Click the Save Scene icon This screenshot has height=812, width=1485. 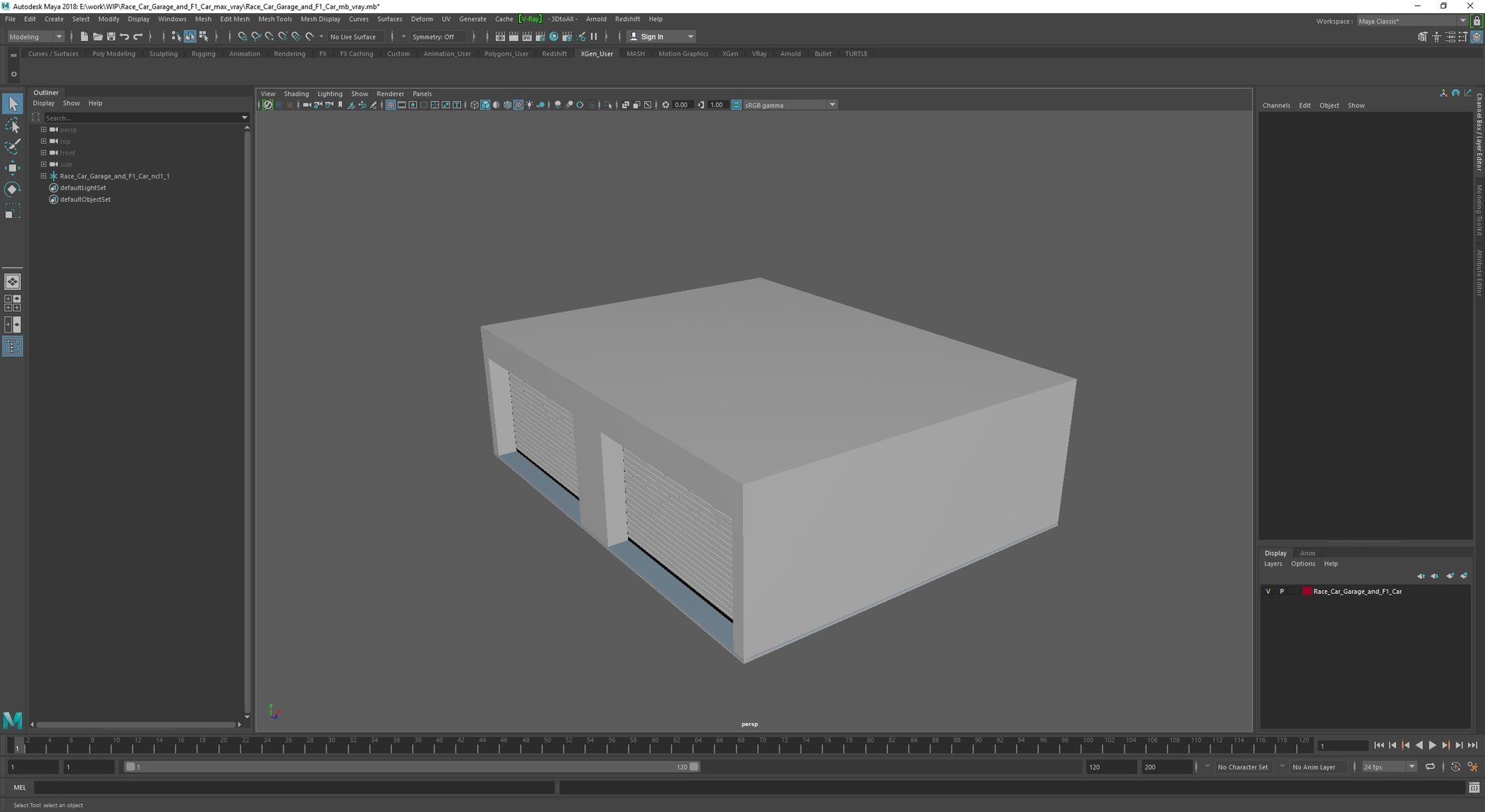[x=111, y=36]
